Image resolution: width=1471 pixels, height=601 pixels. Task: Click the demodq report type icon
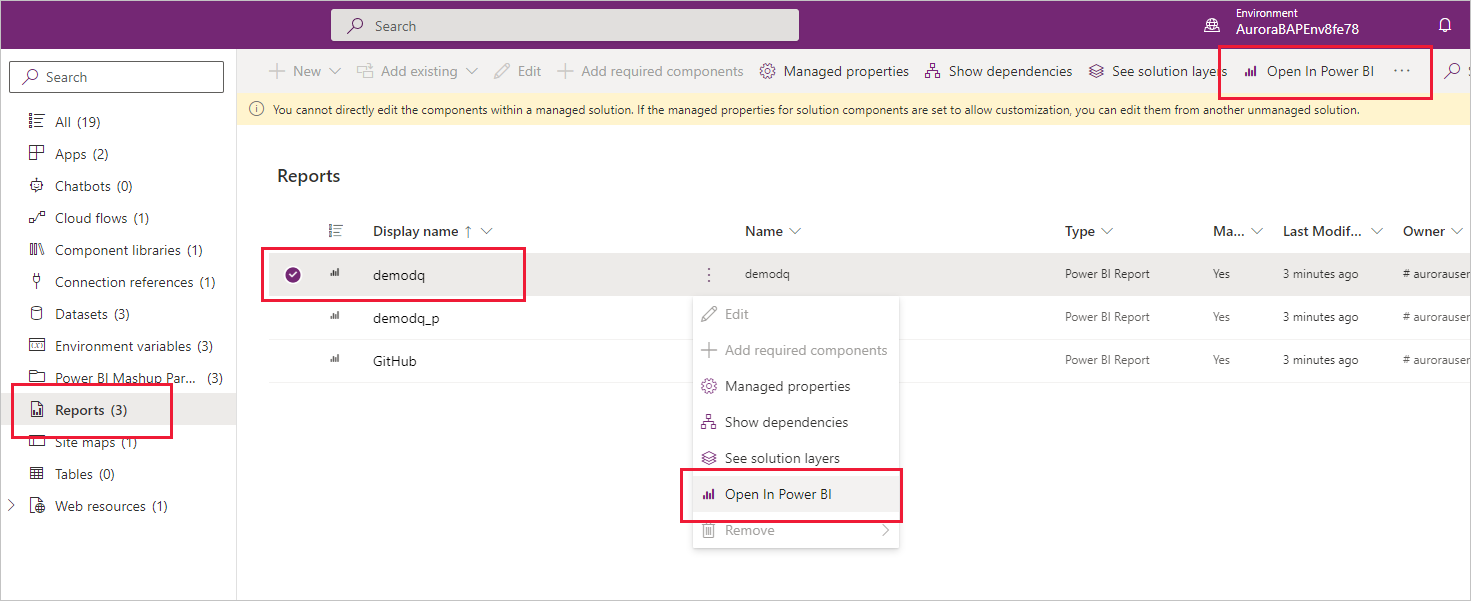[x=335, y=274]
